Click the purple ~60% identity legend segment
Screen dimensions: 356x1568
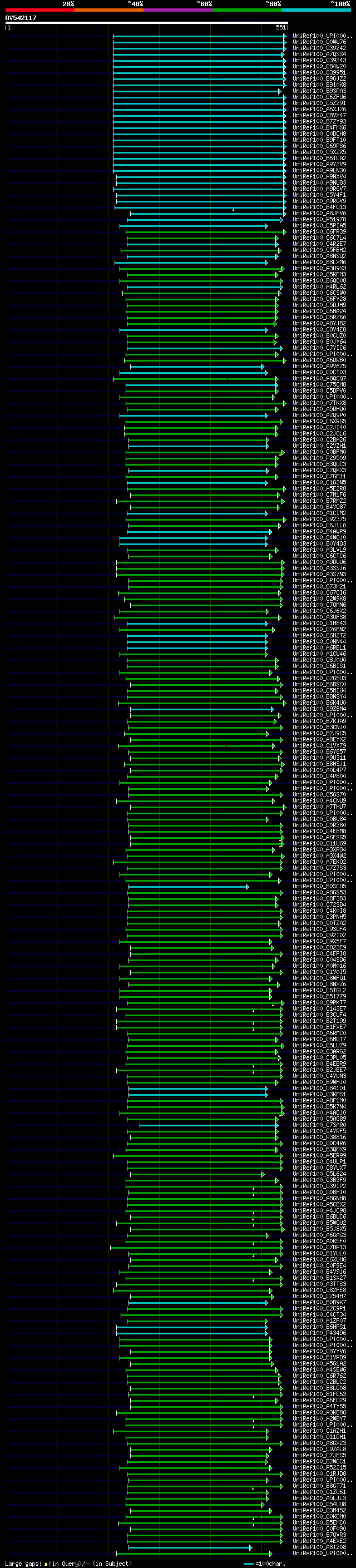[179, 10]
